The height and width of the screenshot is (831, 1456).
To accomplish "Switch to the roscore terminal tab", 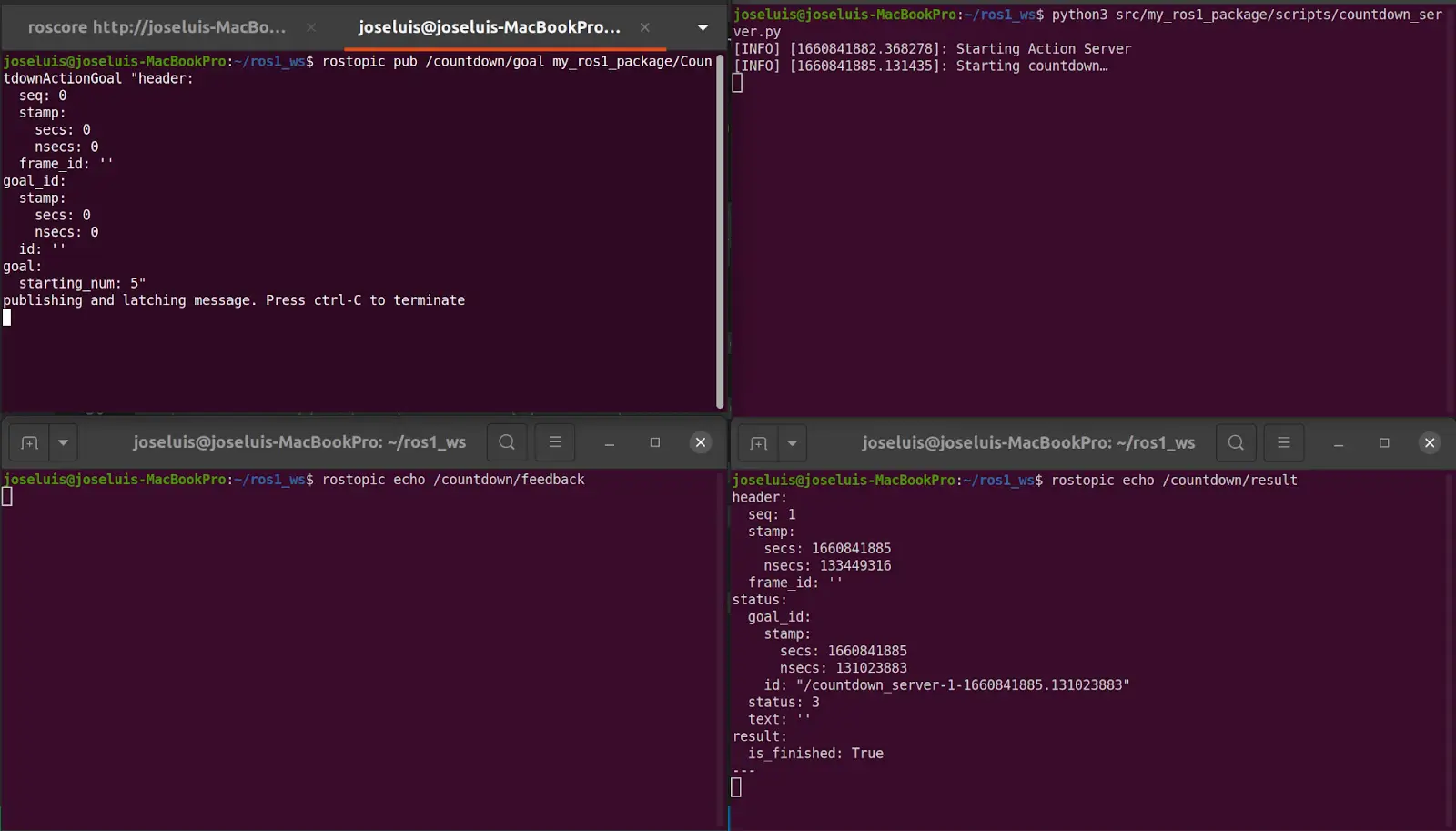I will pos(157,27).
